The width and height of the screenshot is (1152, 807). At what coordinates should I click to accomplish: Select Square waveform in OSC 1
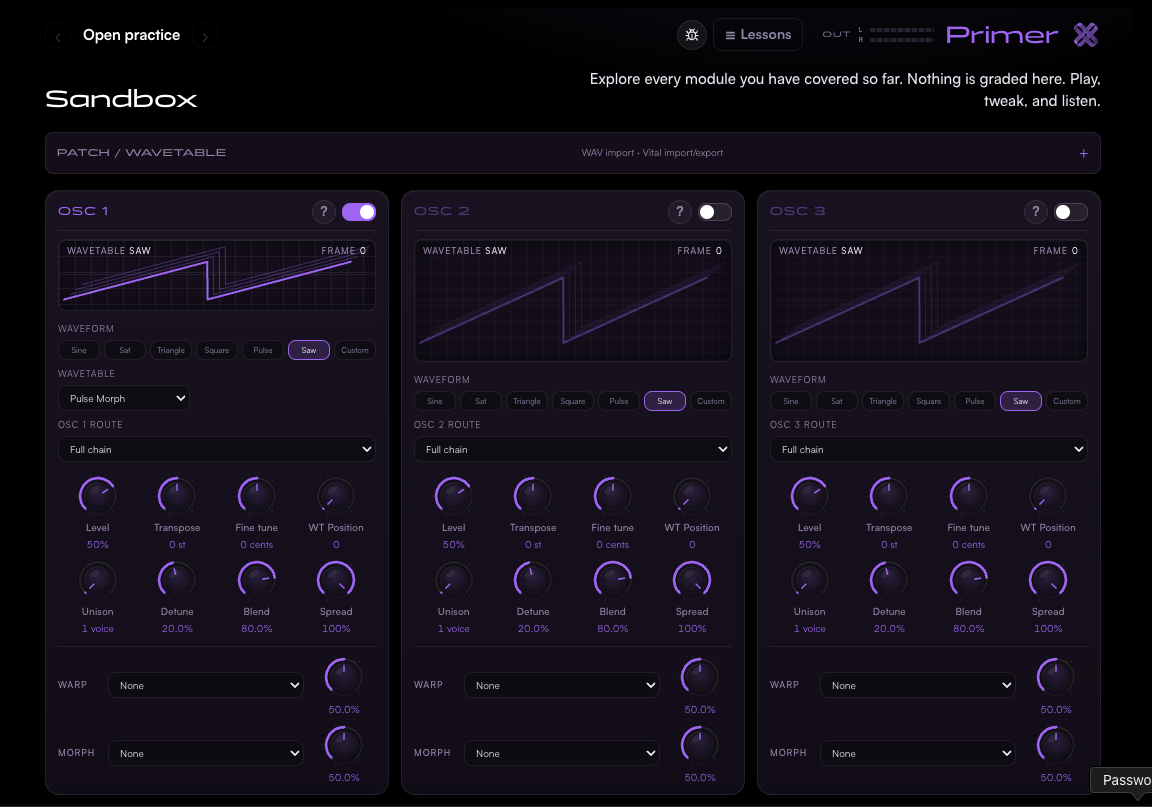[217, 350]
